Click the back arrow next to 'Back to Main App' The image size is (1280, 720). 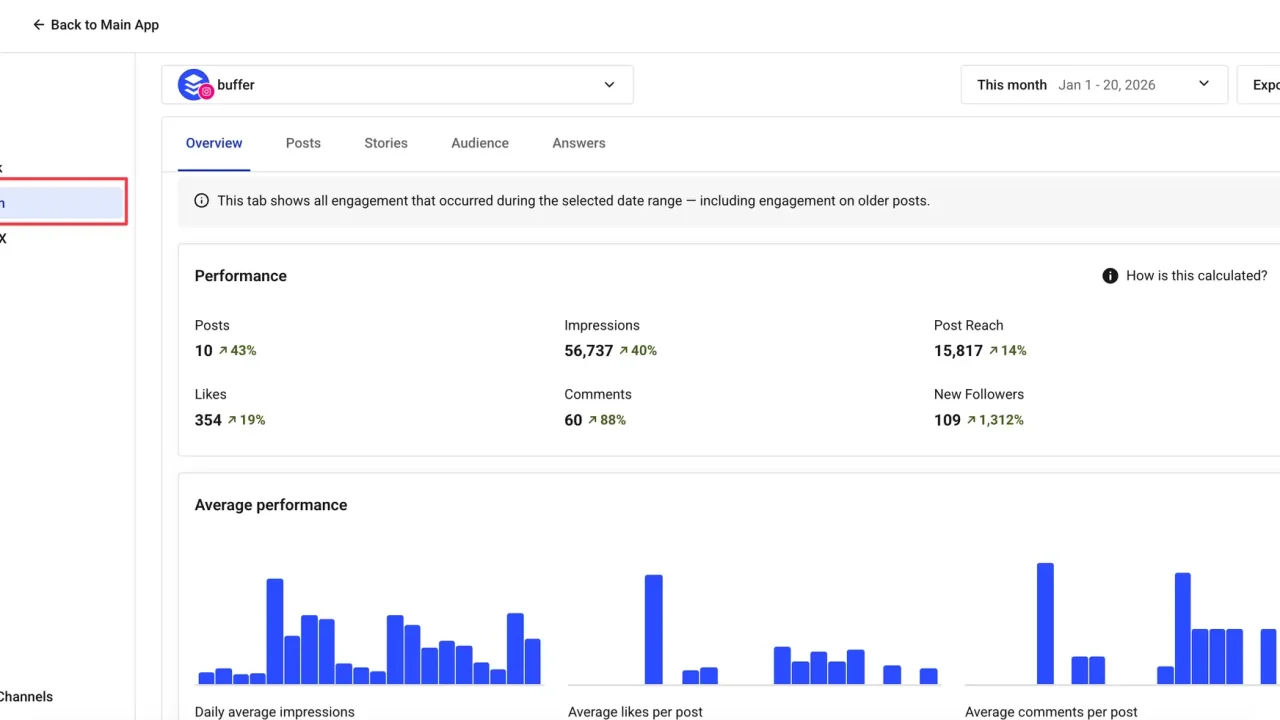tap(38, 24)
